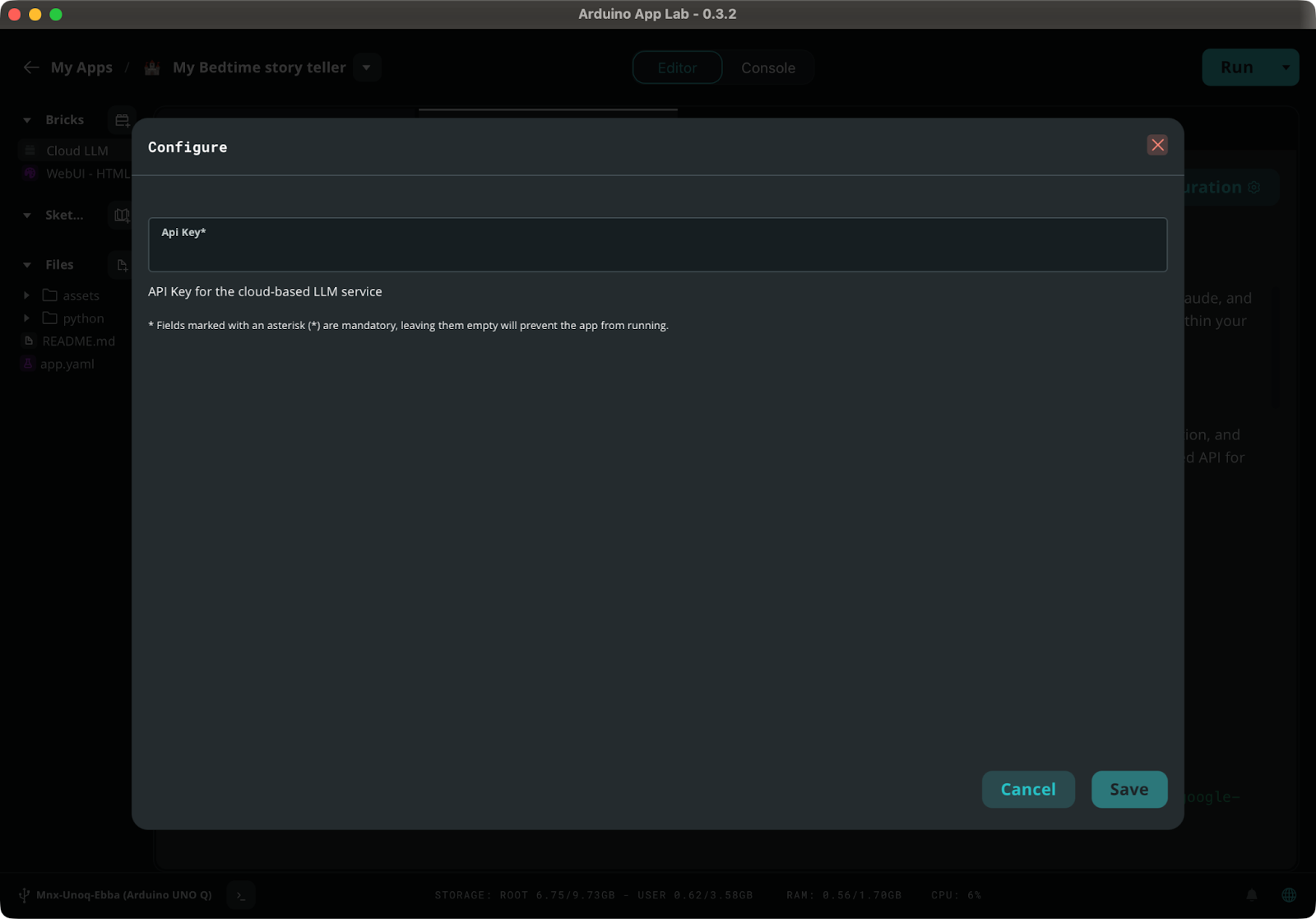
Task: Create a new file in the Files section
Action: [x=121, y=265]
